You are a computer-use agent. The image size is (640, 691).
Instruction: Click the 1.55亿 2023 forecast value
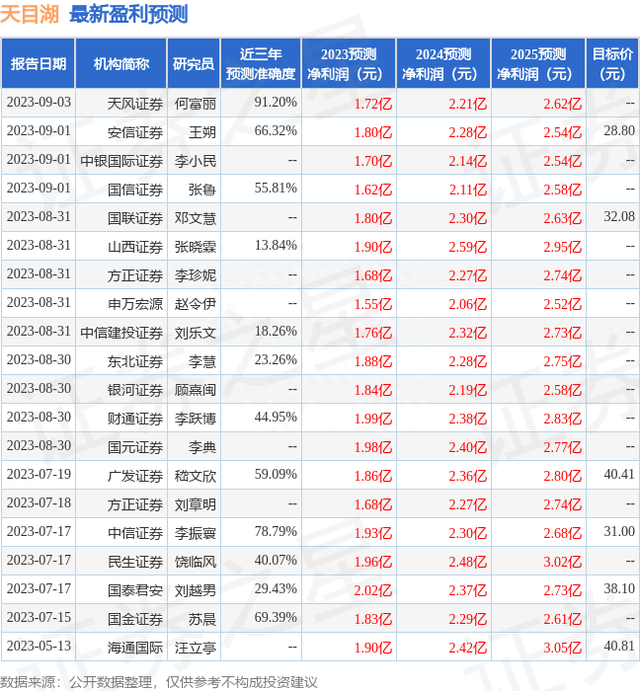(373, 305)
